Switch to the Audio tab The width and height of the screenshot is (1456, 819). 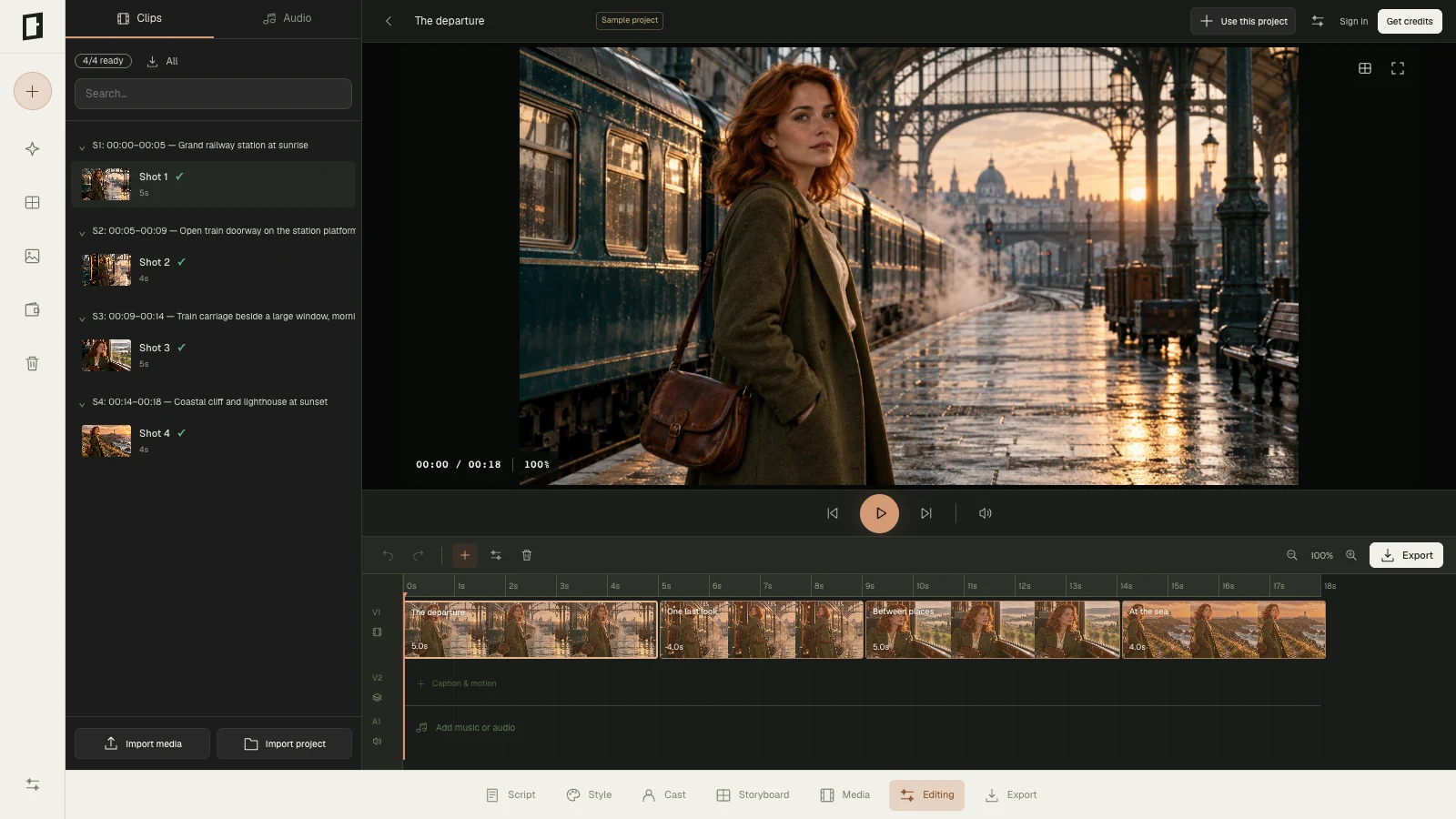[288, 18]
